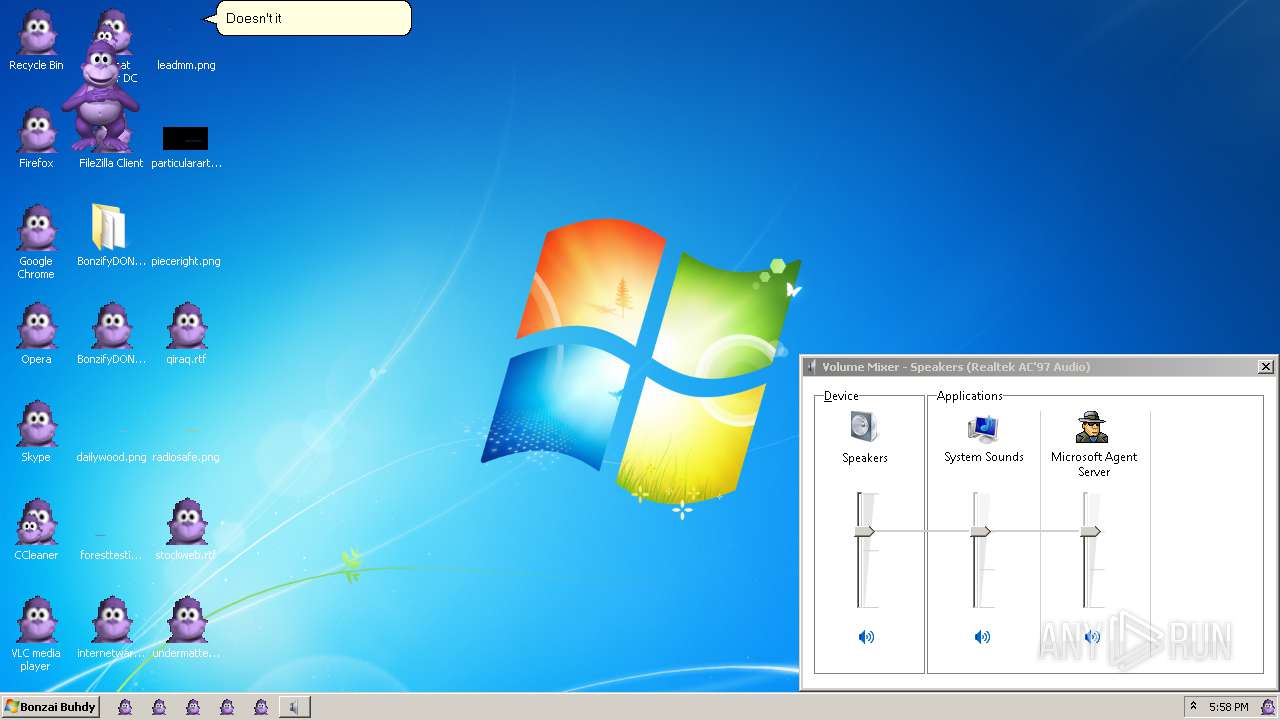Mute Microsoft Agent Server audio
This screenshot has height=720, width=1280.
[x=1092, y=637]
